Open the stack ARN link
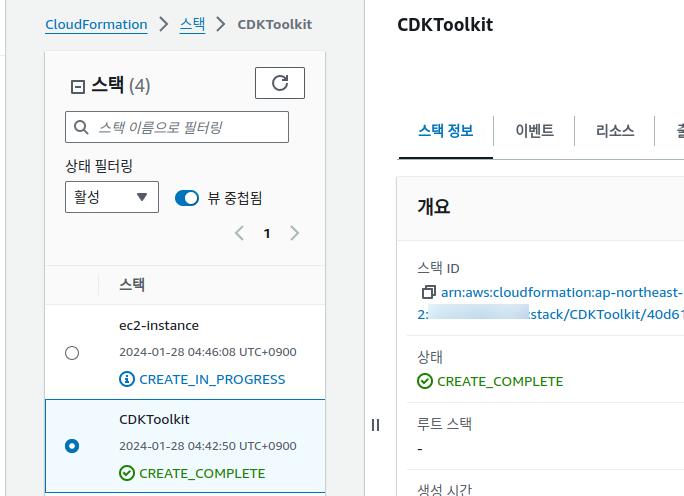684x496 pixels. (x=550, y=303)
